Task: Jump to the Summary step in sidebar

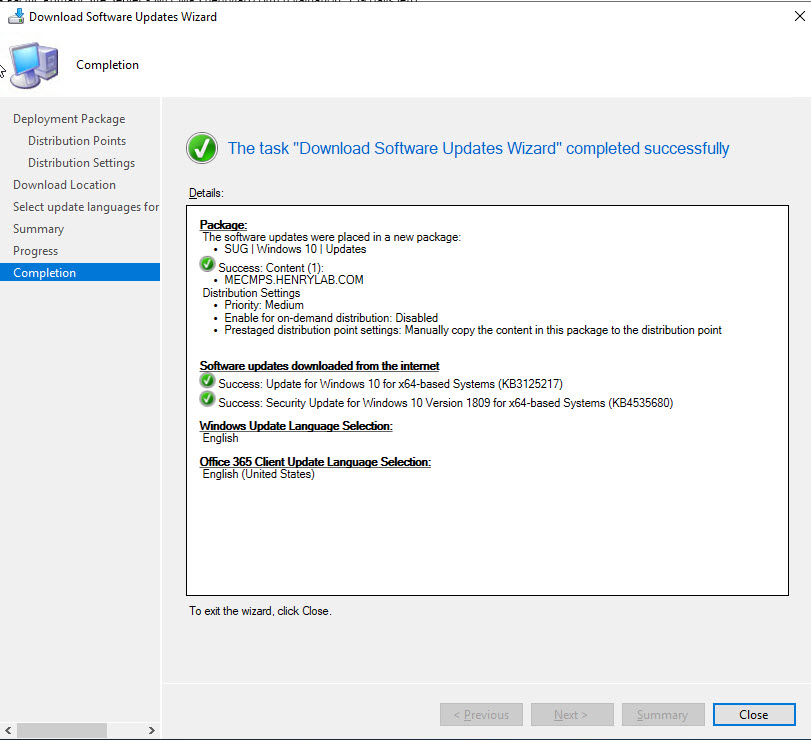Action: (x=38, y=229)
